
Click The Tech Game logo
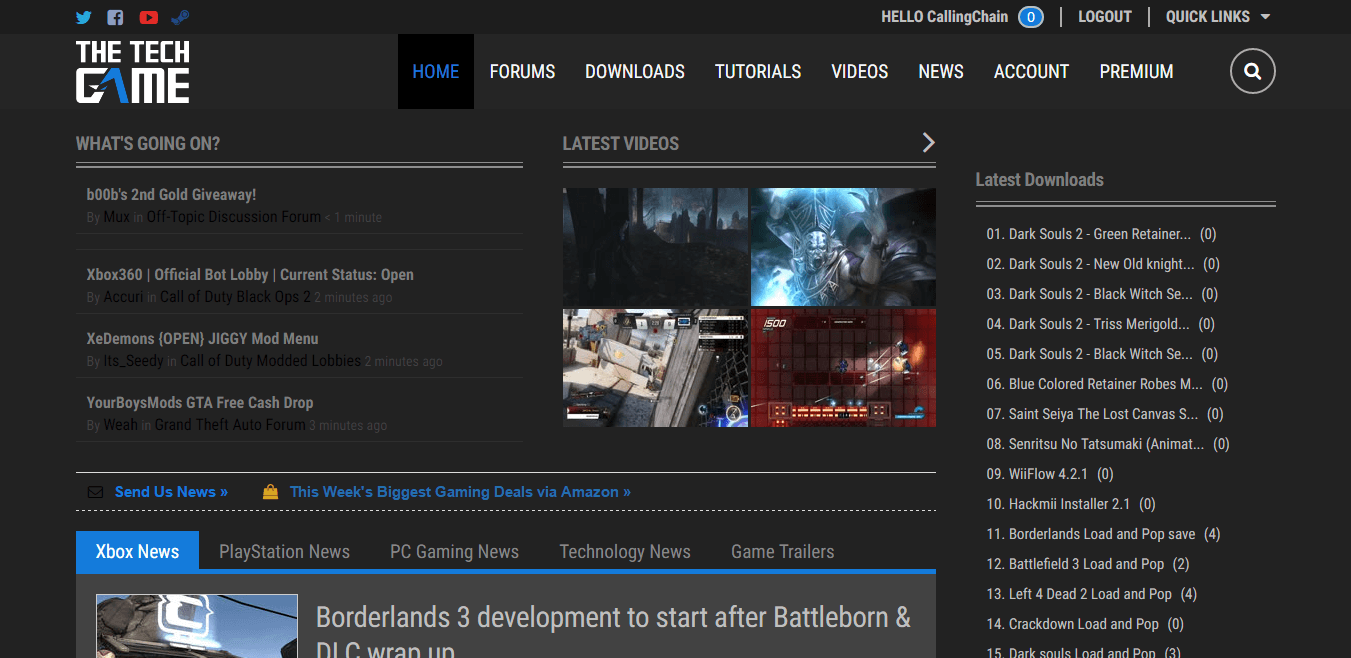(133, 72)
